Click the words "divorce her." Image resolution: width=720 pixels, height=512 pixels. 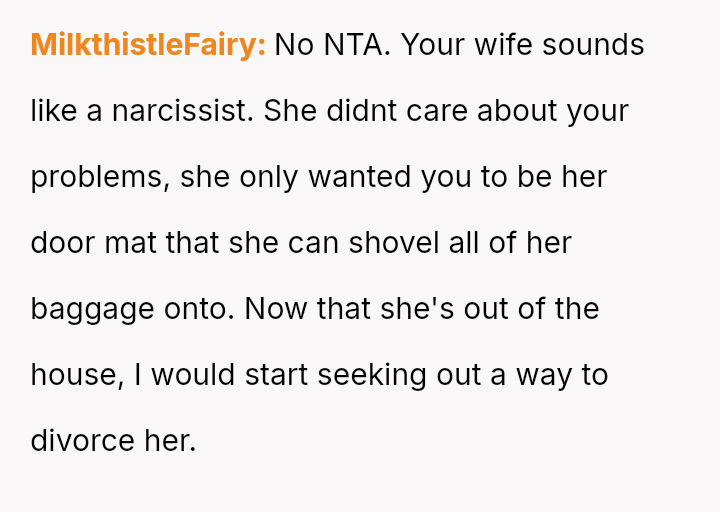[x=113, y=441]
